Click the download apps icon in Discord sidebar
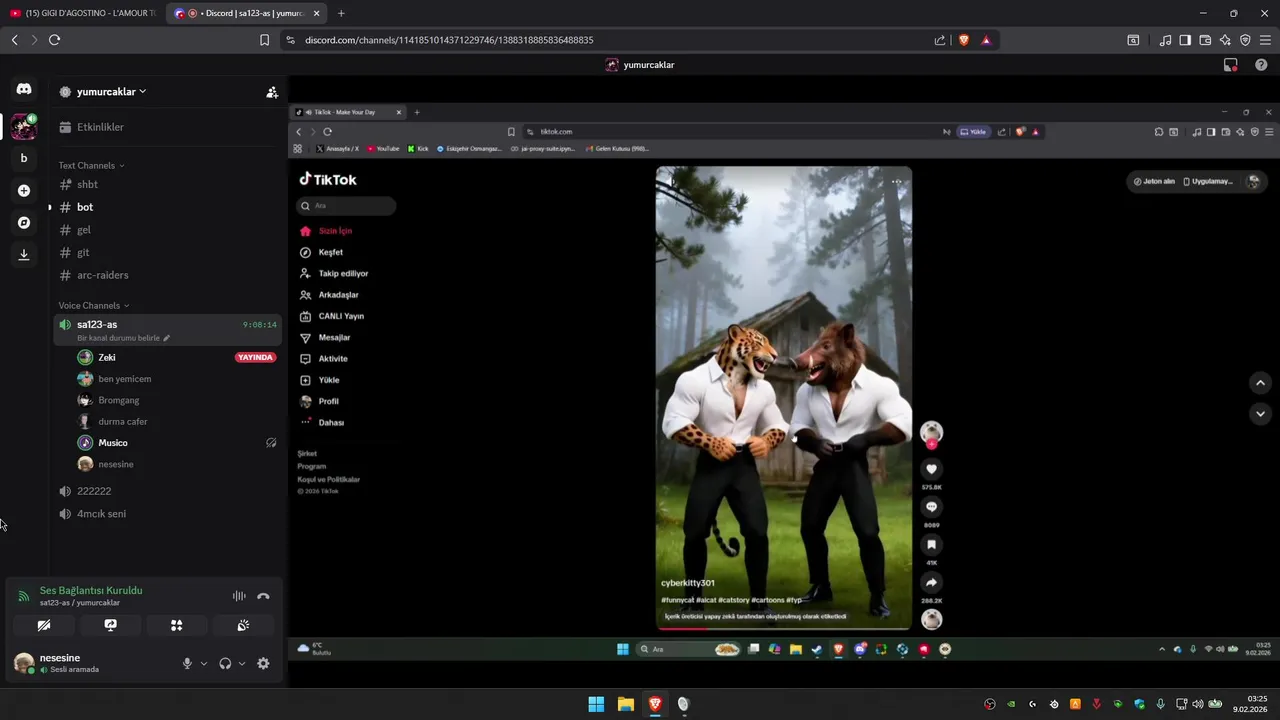 24,254
